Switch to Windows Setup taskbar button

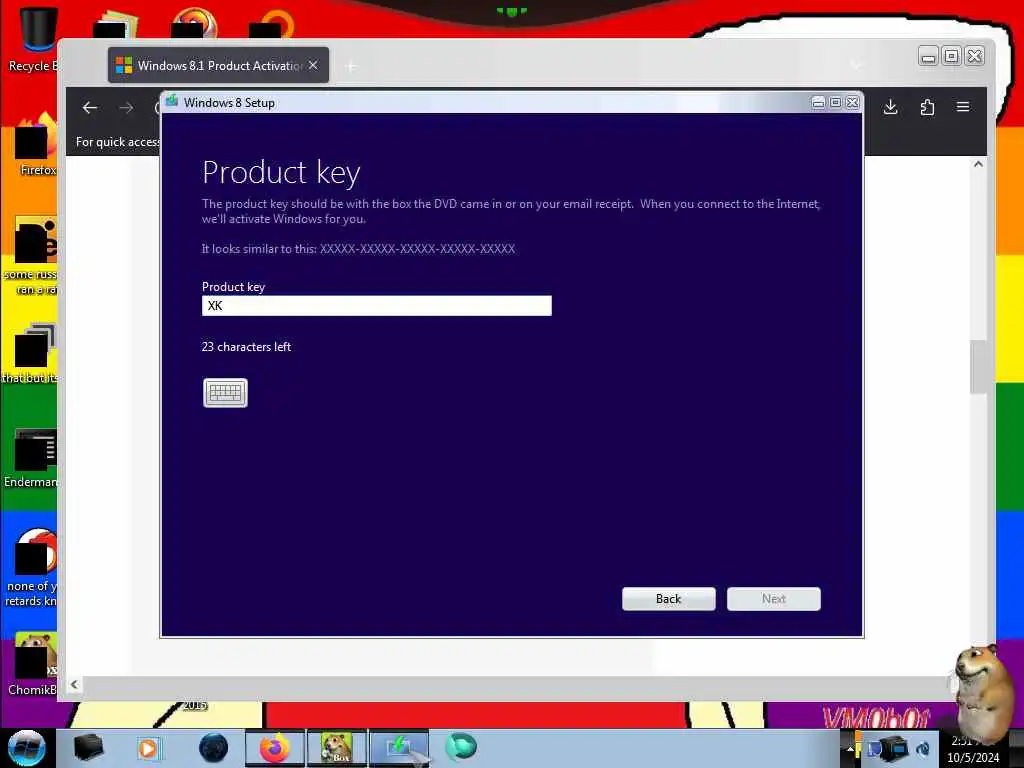[399, 748]
